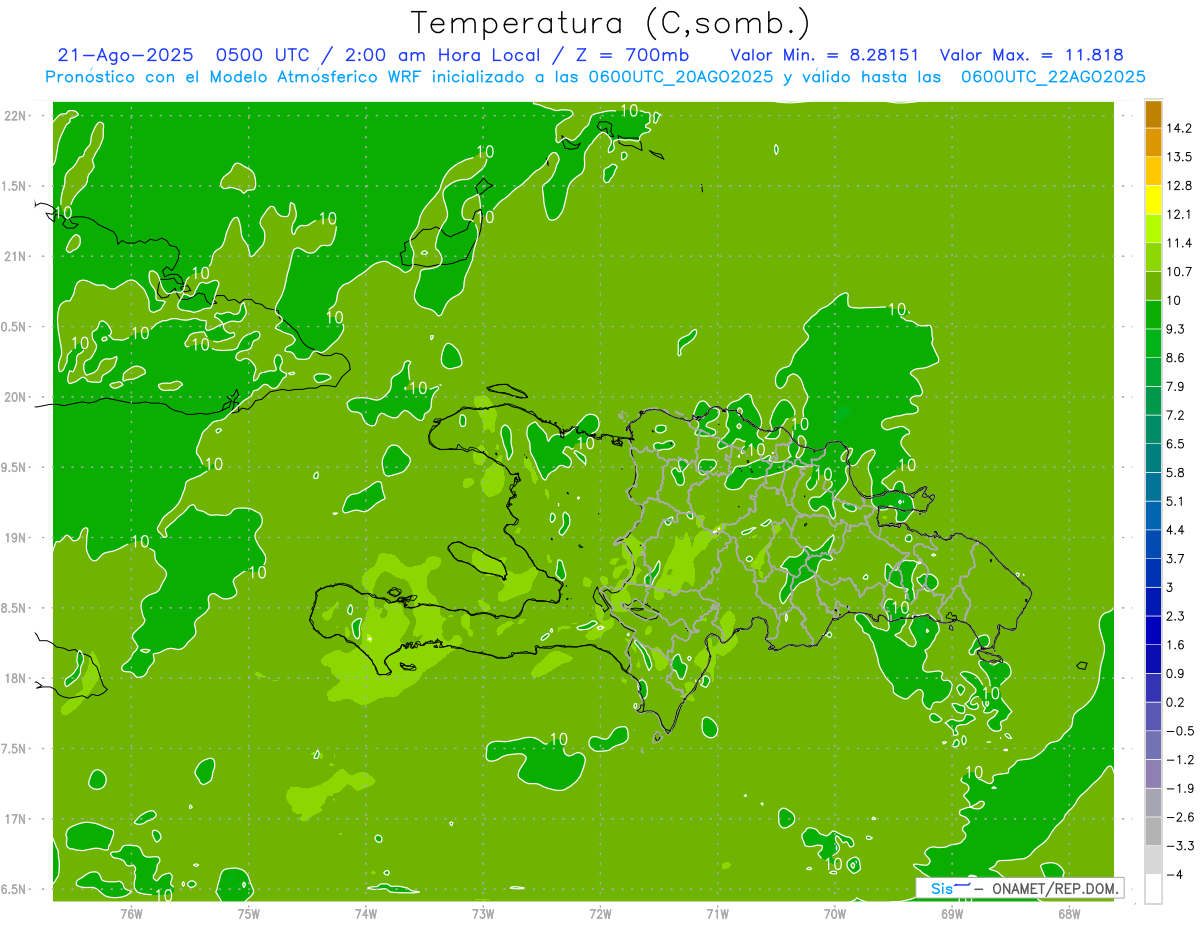Click the '14.2' legend value
This screenshot has width=1200, height=927.
click(1179, 128)
